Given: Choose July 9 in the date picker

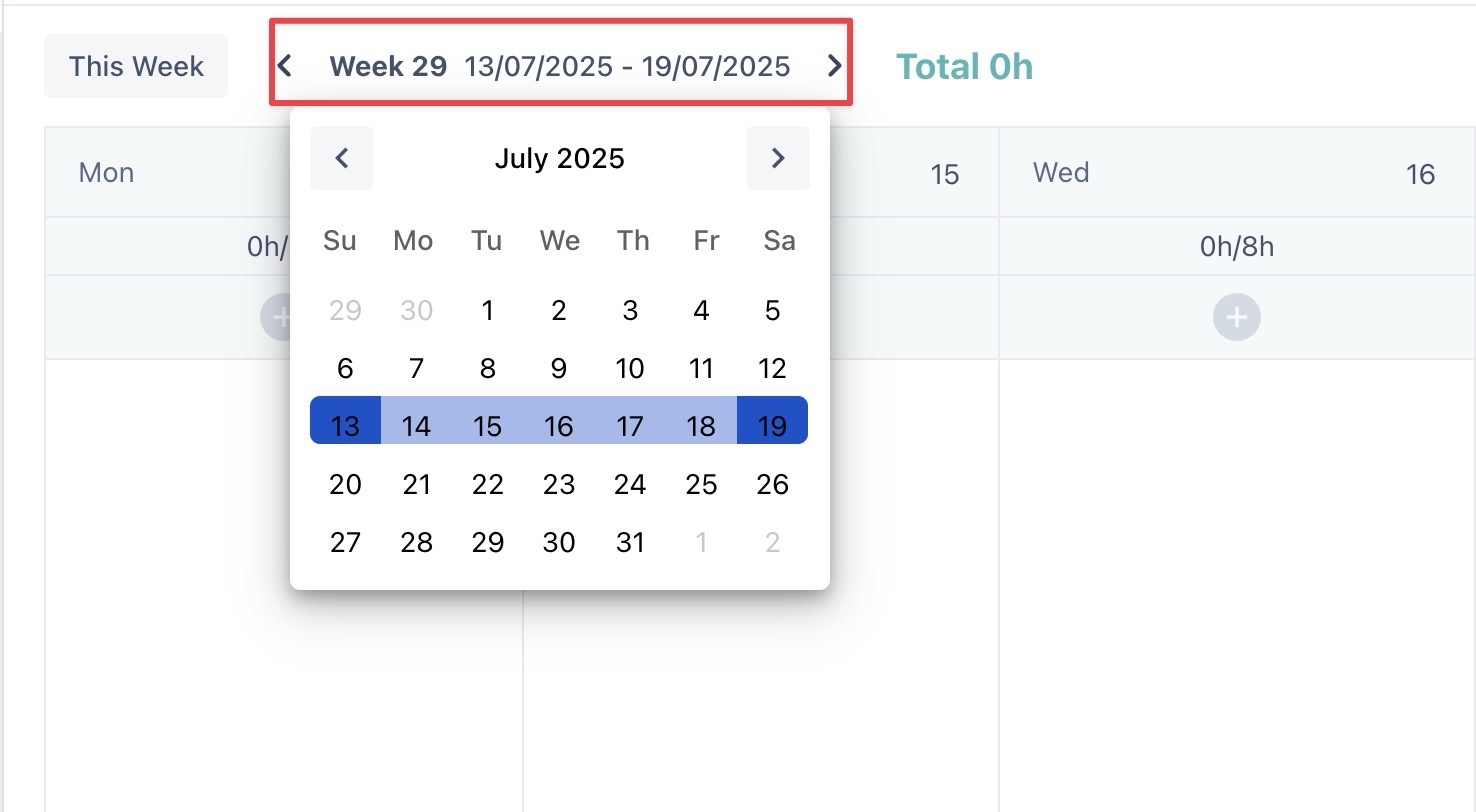Looking at the screenshot, I should [x=558, y=369].
